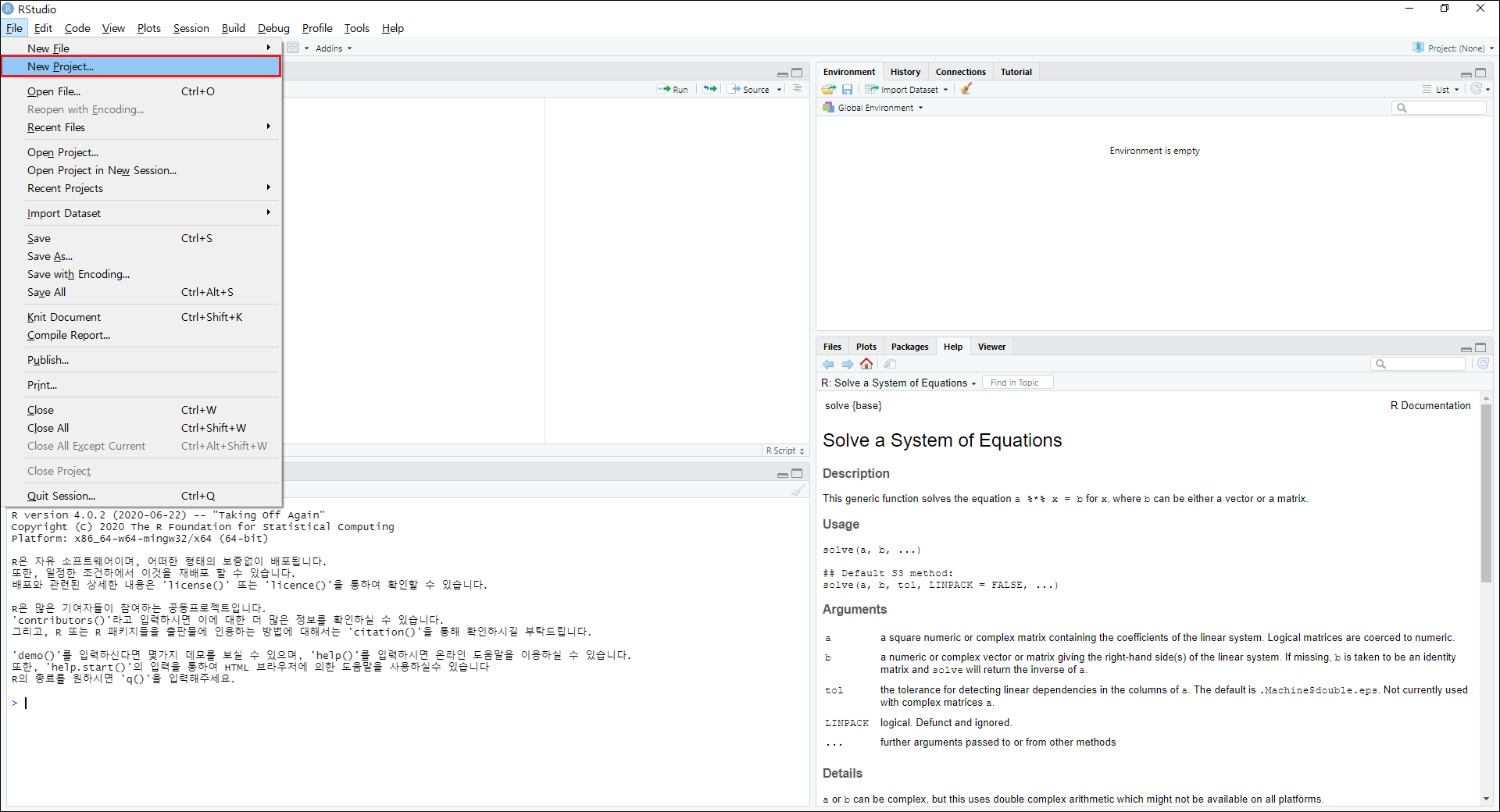Expand the Source button dropdown arrow
This screenshot has width=1500, height=812.
pyautogui.click(x=779, y=90)
